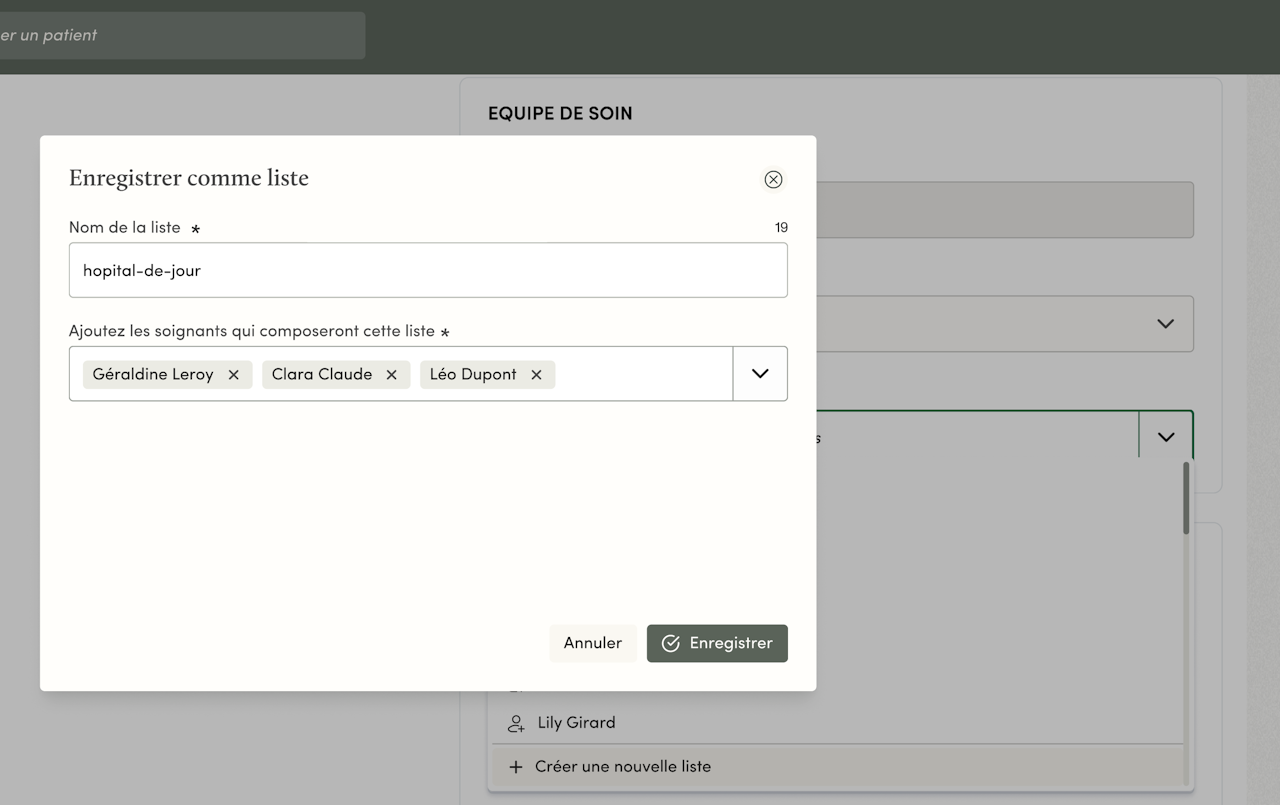
Task: Click Annuler button
Action: point(593,643)
